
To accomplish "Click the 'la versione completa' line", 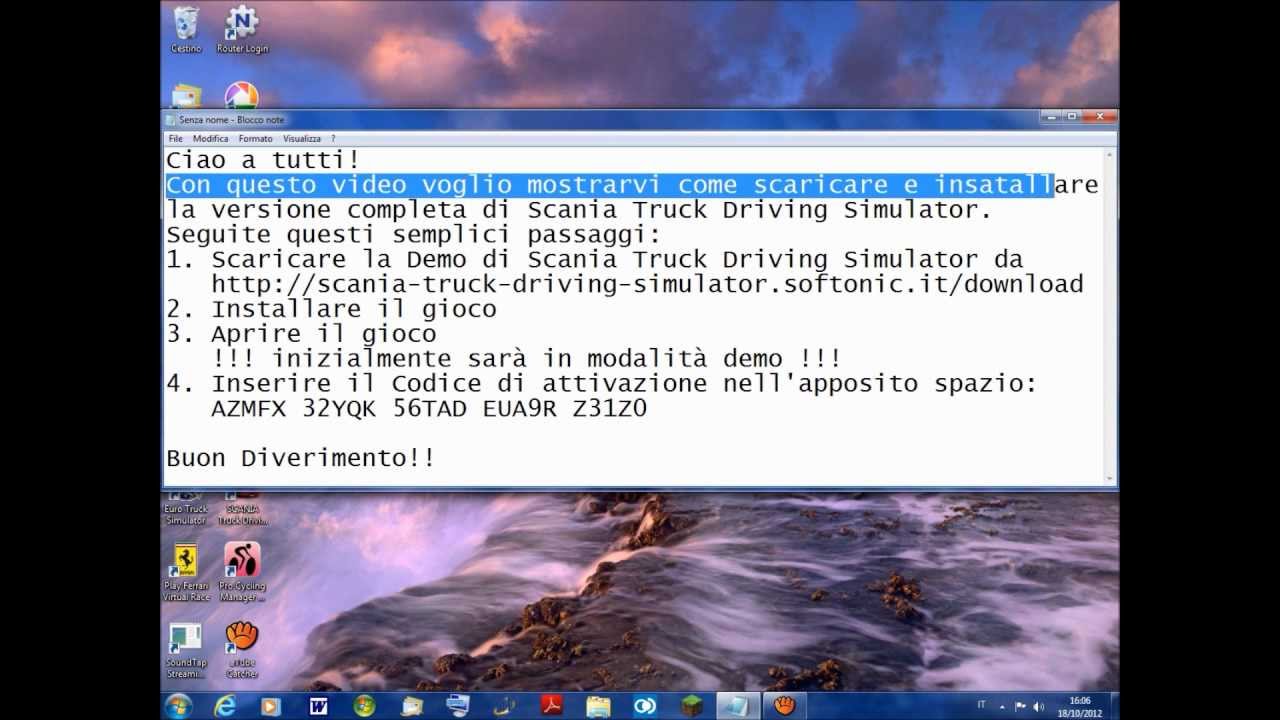I will 579,210.
